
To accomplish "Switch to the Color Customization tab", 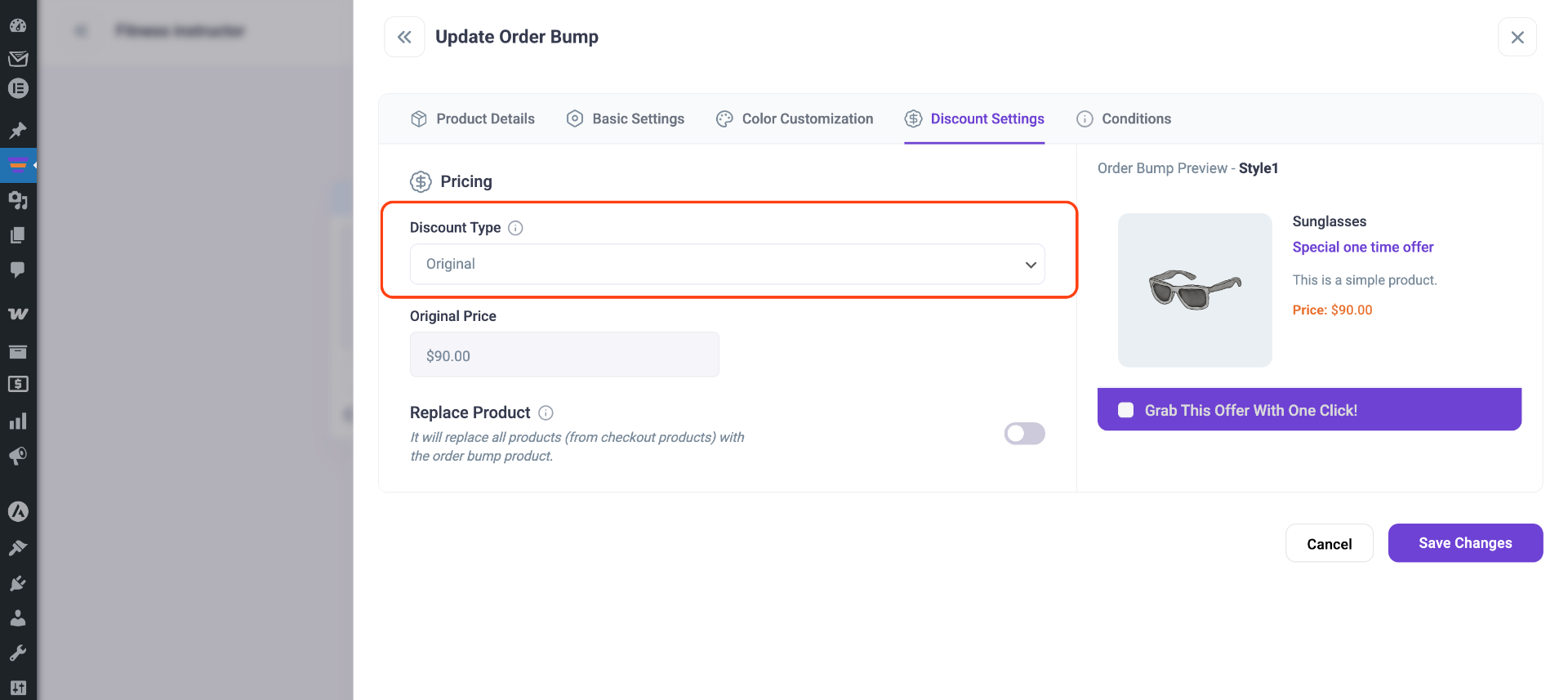I will click(795, 119).
